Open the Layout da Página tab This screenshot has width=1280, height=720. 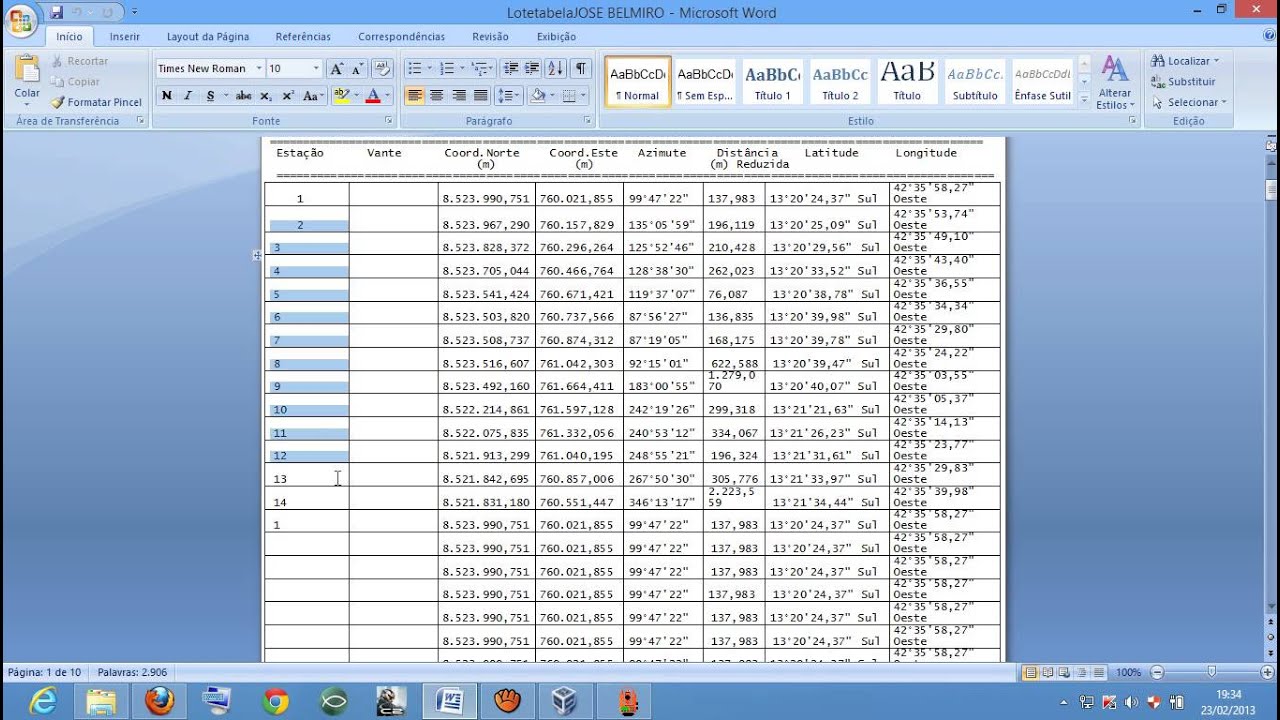click(208, 37)
